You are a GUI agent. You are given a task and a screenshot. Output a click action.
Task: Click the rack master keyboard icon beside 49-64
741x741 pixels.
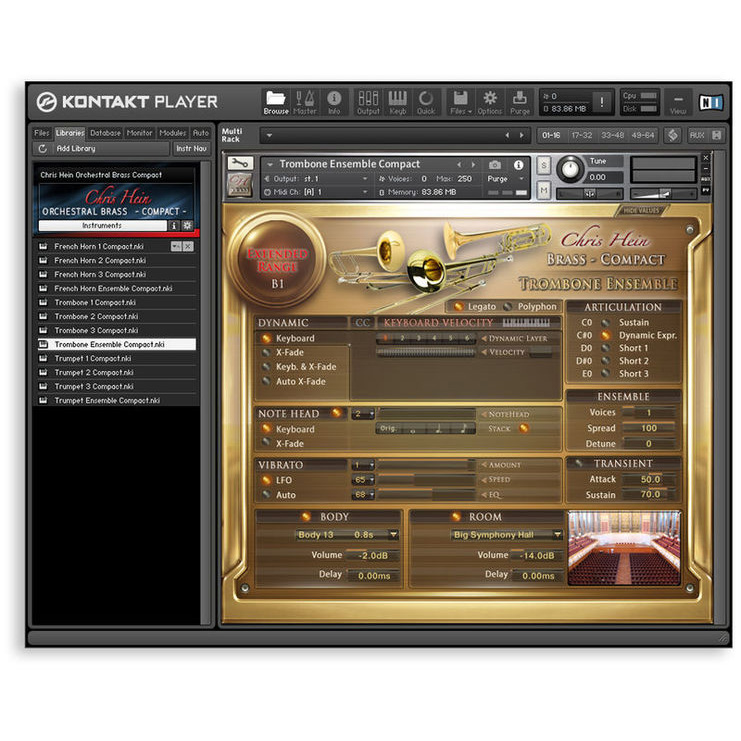point(672,136)
